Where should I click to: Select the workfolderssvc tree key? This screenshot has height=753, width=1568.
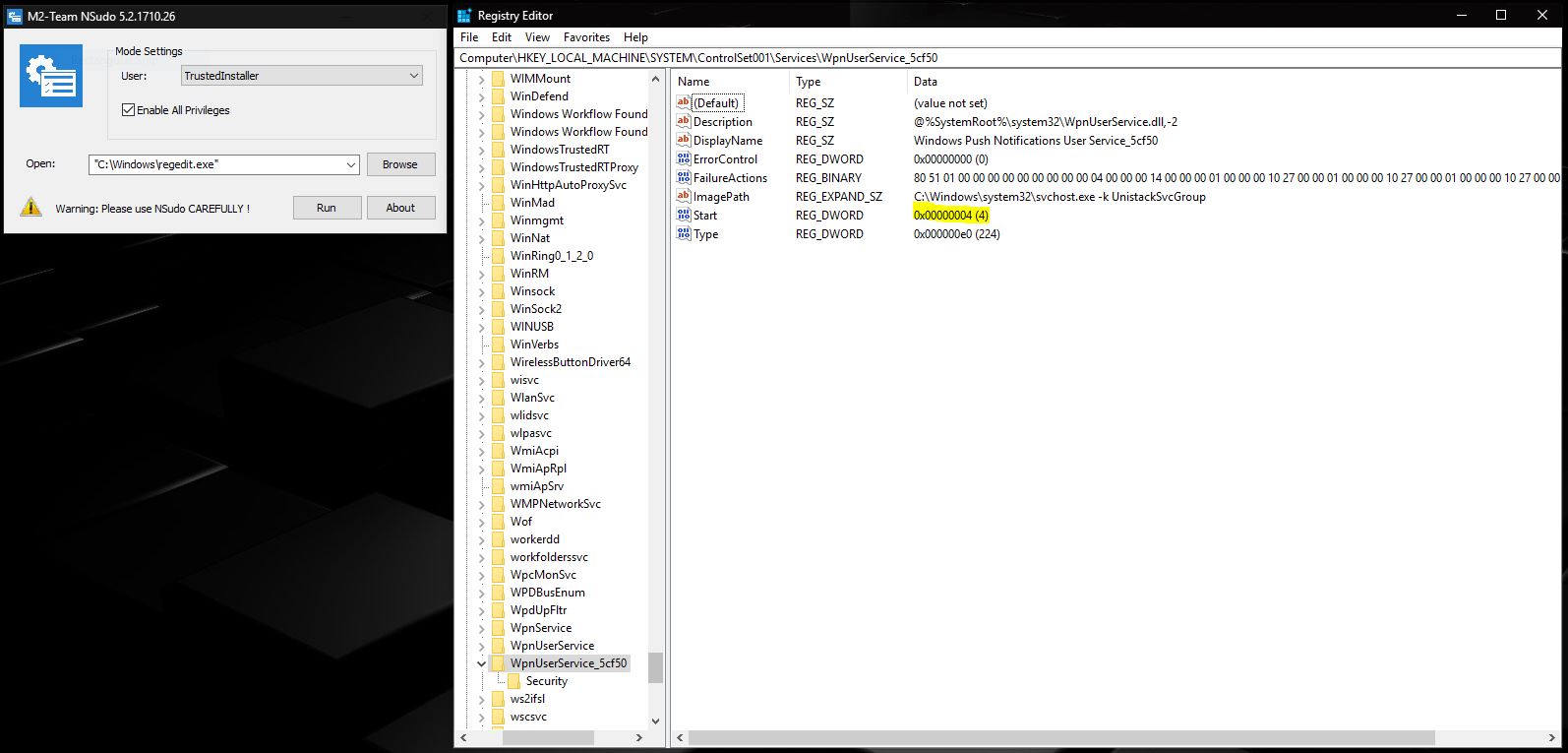549,557
